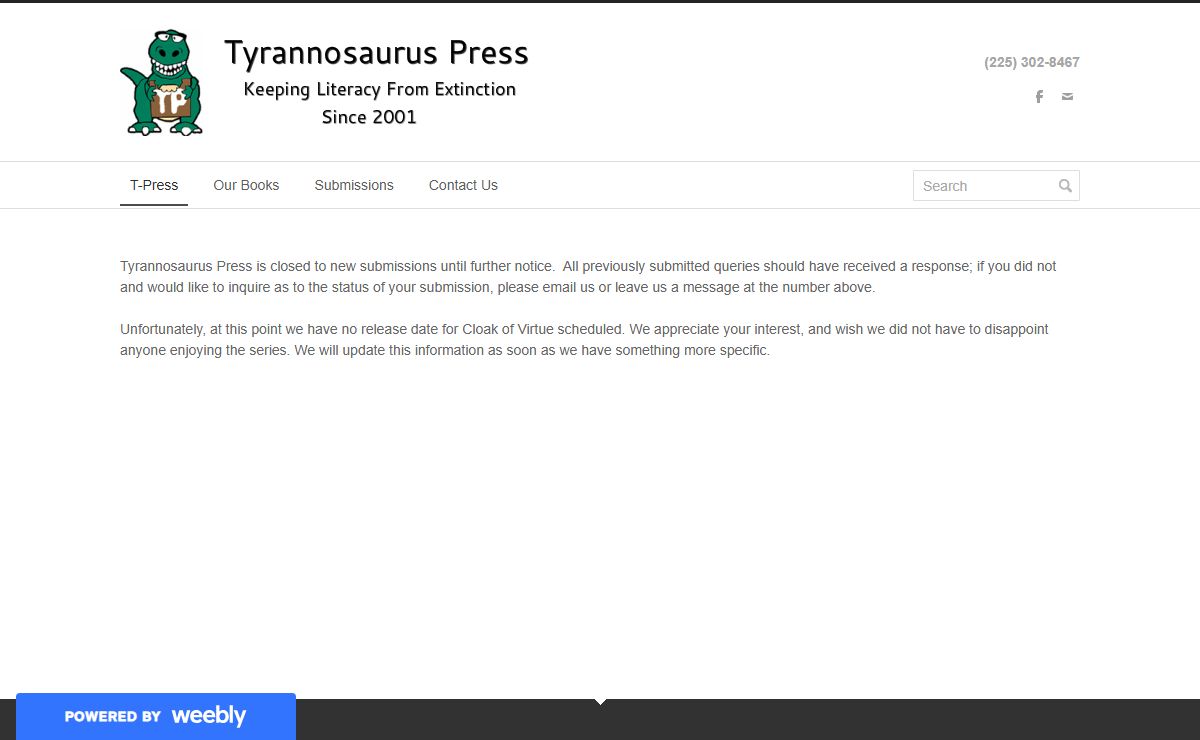
Task: Click the Since 2001 text
Action: pyautogui.click(x=369, y=117)
